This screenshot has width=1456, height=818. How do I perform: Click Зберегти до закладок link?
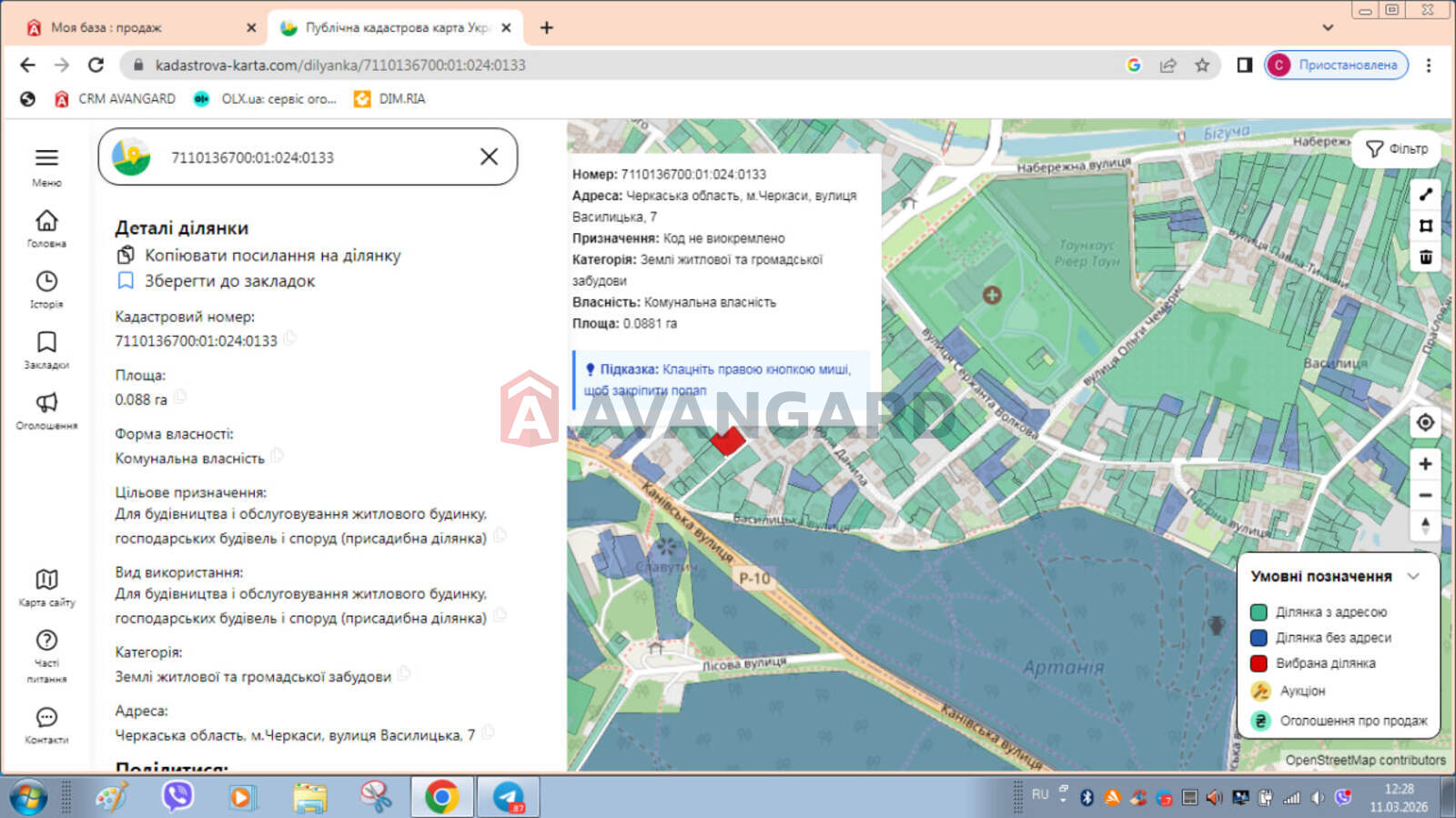(x=229, y=281)
